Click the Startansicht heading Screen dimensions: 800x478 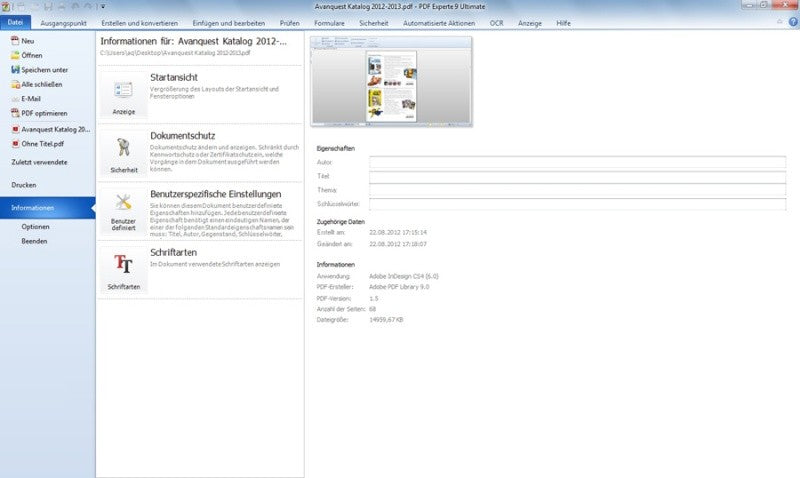[x=173, y=78]
